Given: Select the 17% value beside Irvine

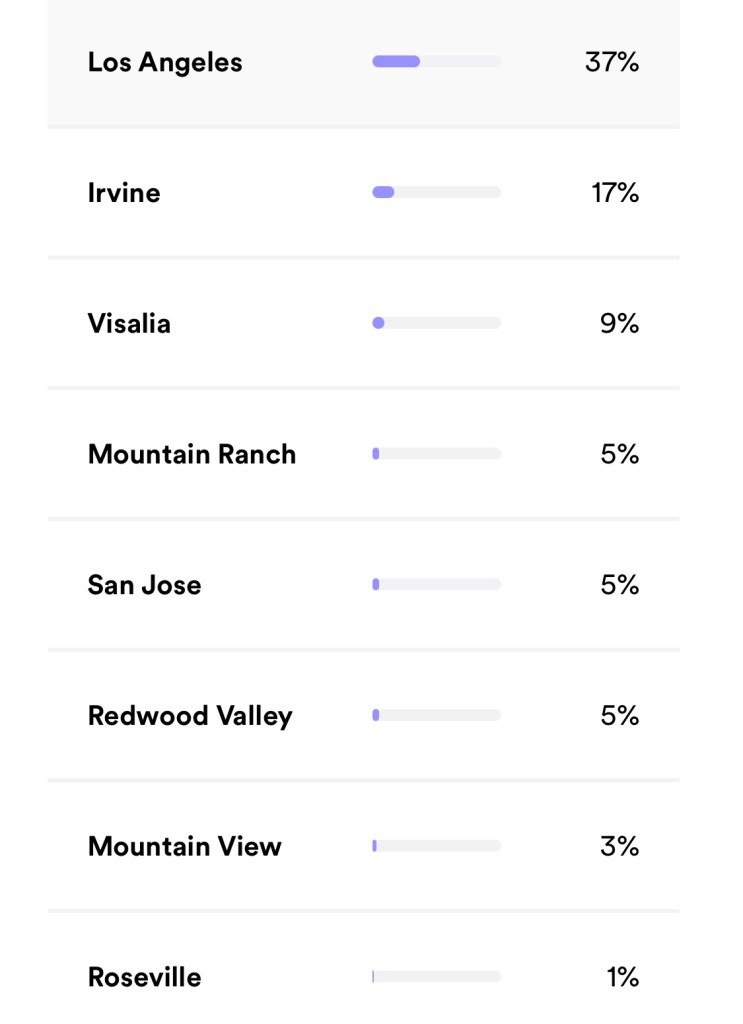Looking at the screenshot, I should pos(615,193).
